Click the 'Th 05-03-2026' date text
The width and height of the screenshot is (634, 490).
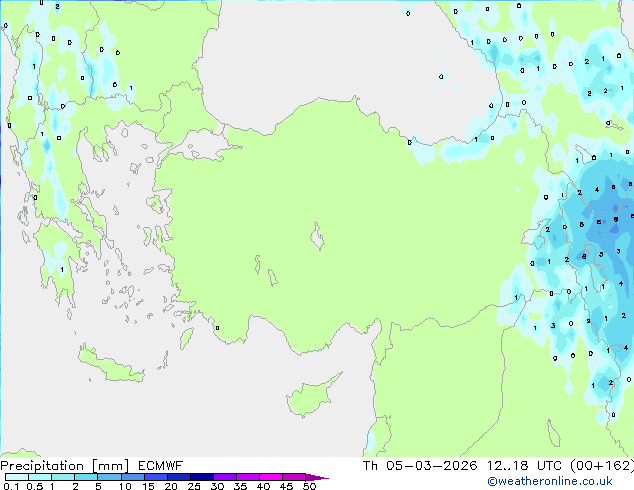420,466
